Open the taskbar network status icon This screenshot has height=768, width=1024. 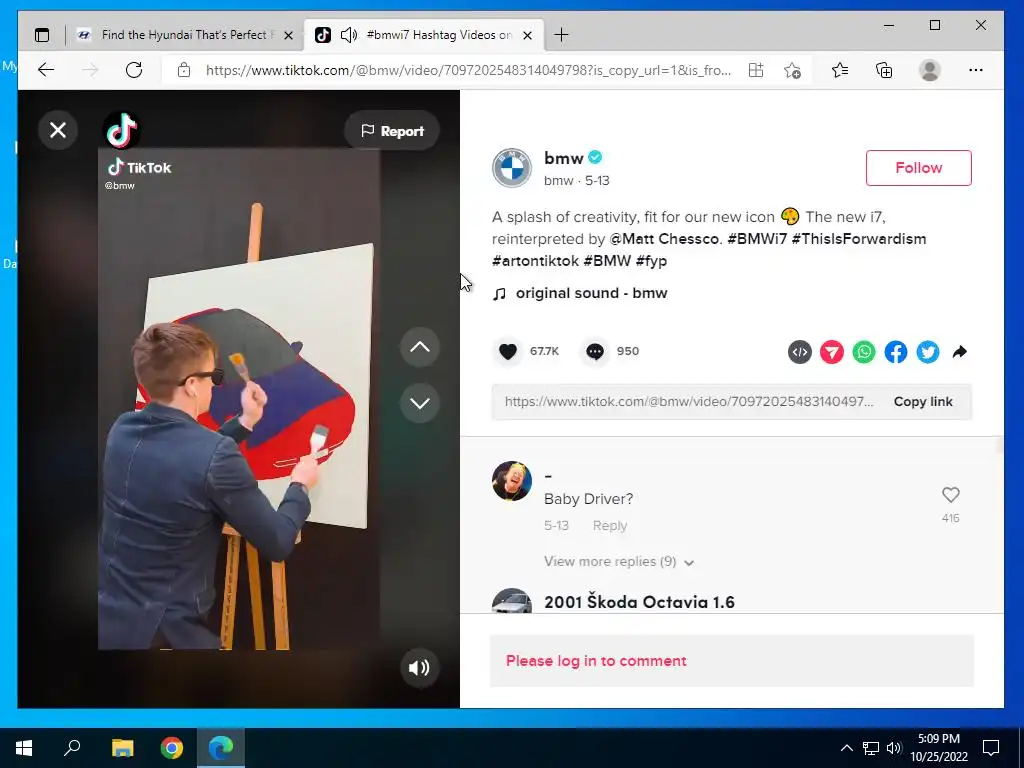click(x=871, y=748)
